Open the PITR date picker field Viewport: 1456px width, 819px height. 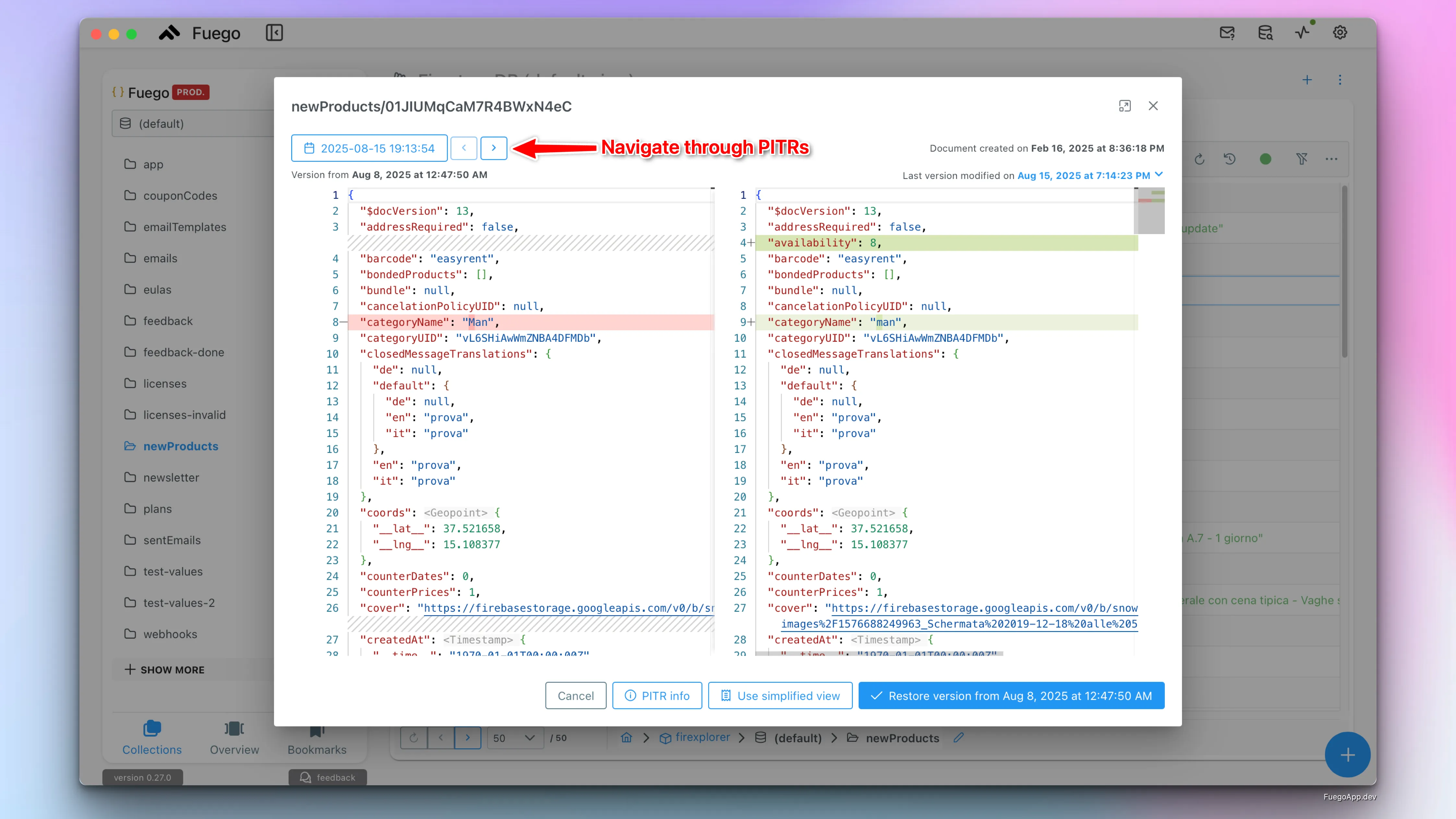370,148
